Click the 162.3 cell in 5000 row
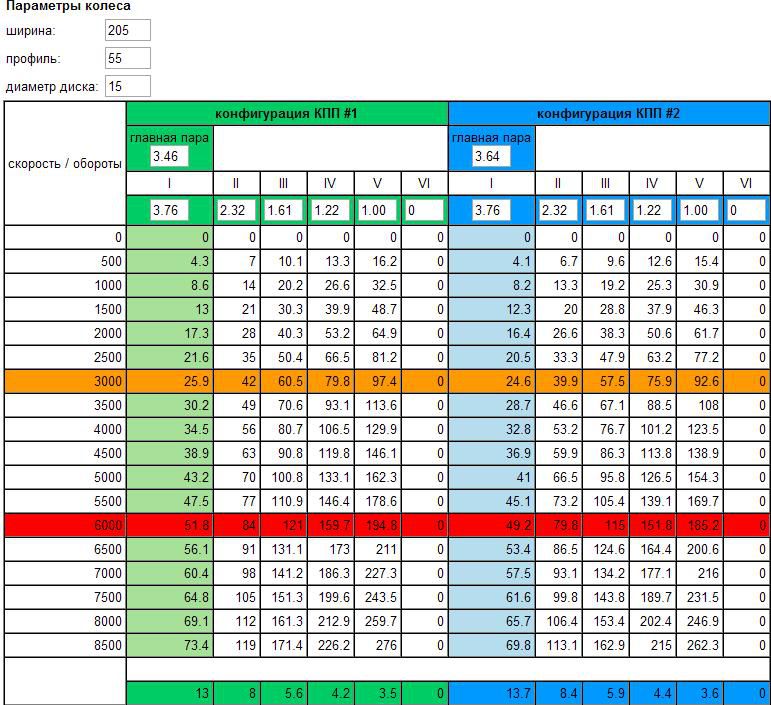 378,477
